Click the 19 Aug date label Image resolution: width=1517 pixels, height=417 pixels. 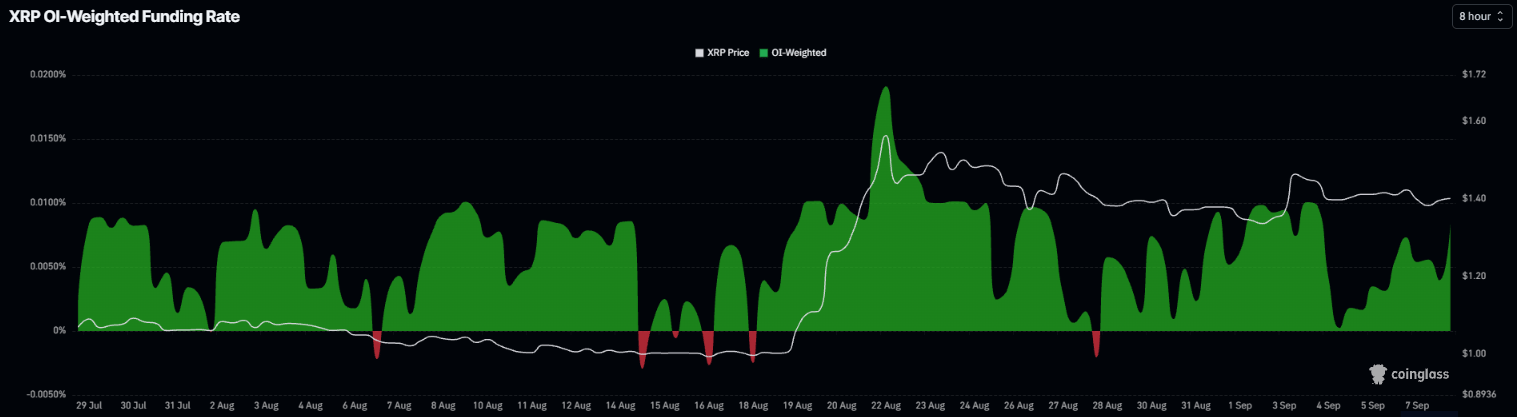797,407
